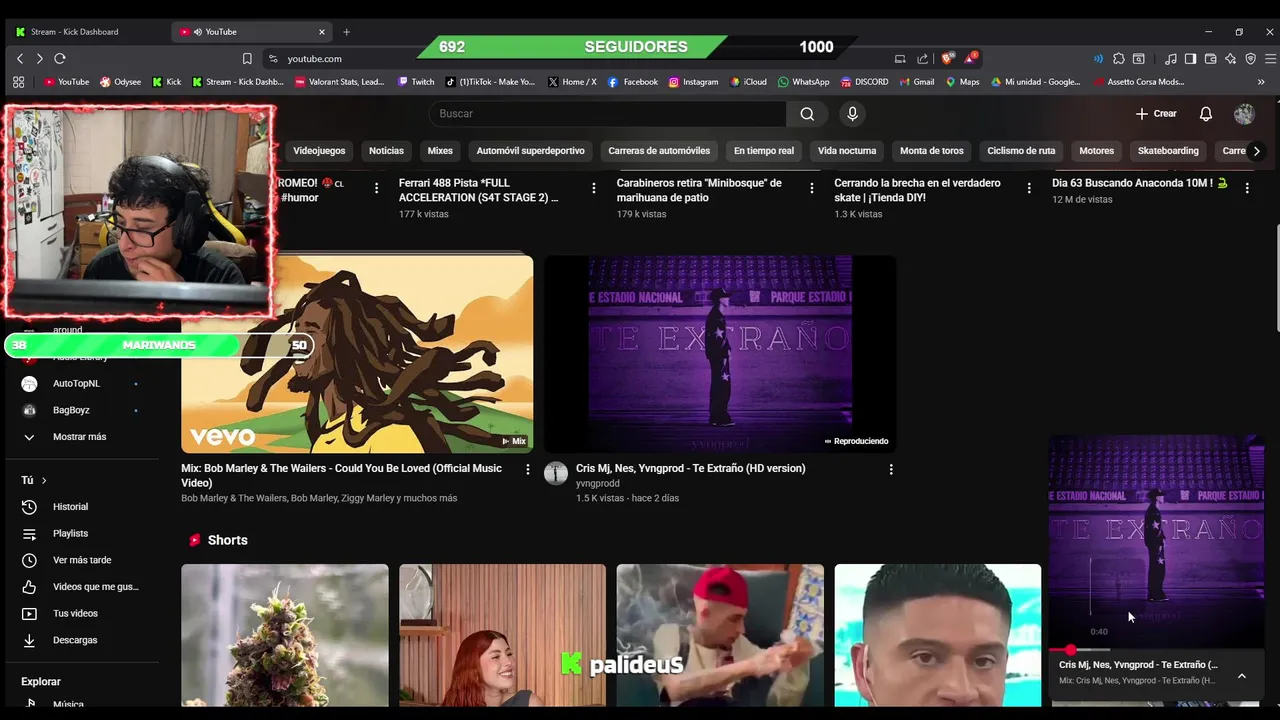Image resolution: width=1280 pixels, height=720 pixels.
Task: Click the YouTube search magnifier button
Action: click(807, 114)
